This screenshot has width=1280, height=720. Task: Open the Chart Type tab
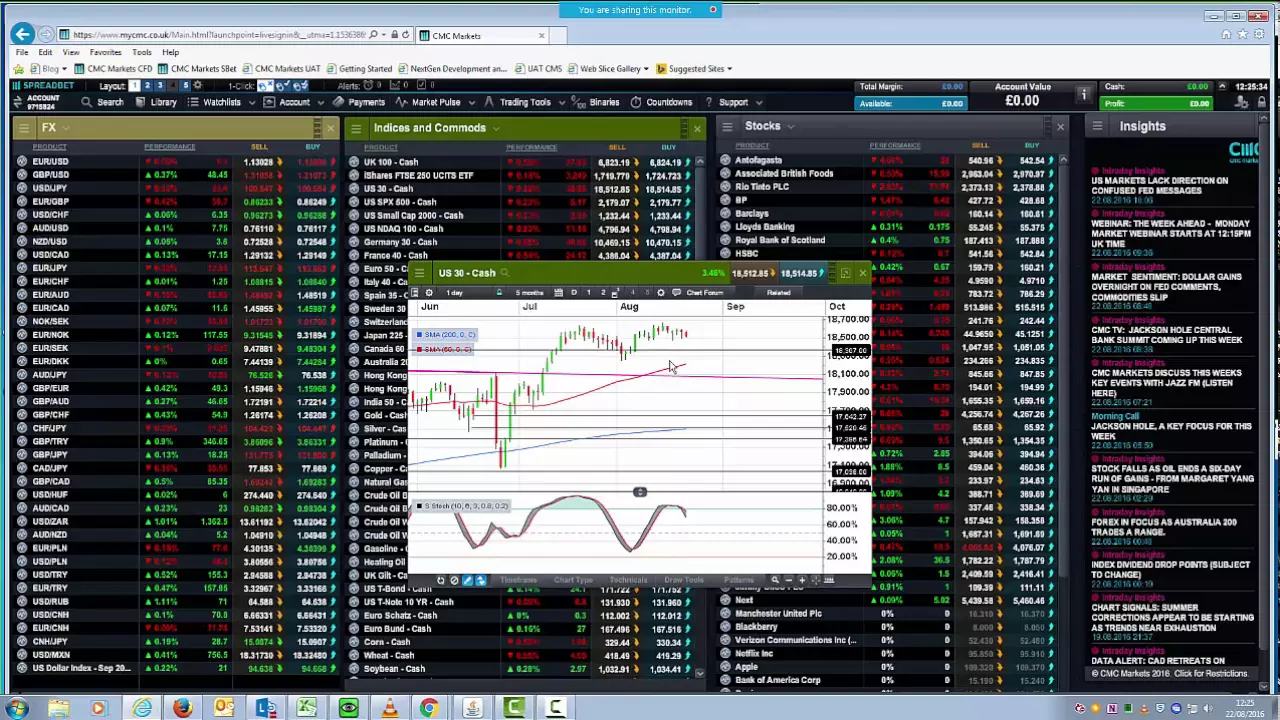573,580
